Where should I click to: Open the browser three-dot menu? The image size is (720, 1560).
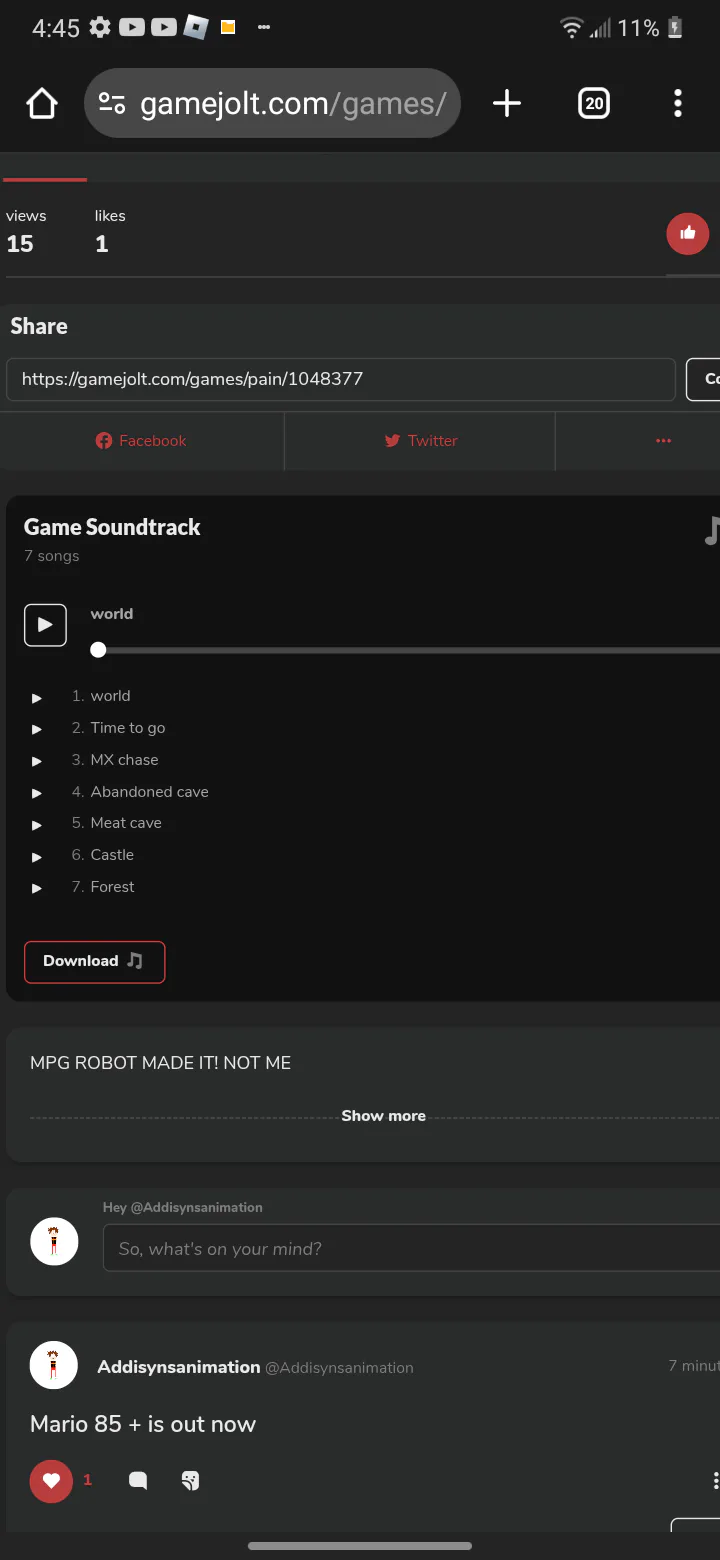click(x=678, y=103)
